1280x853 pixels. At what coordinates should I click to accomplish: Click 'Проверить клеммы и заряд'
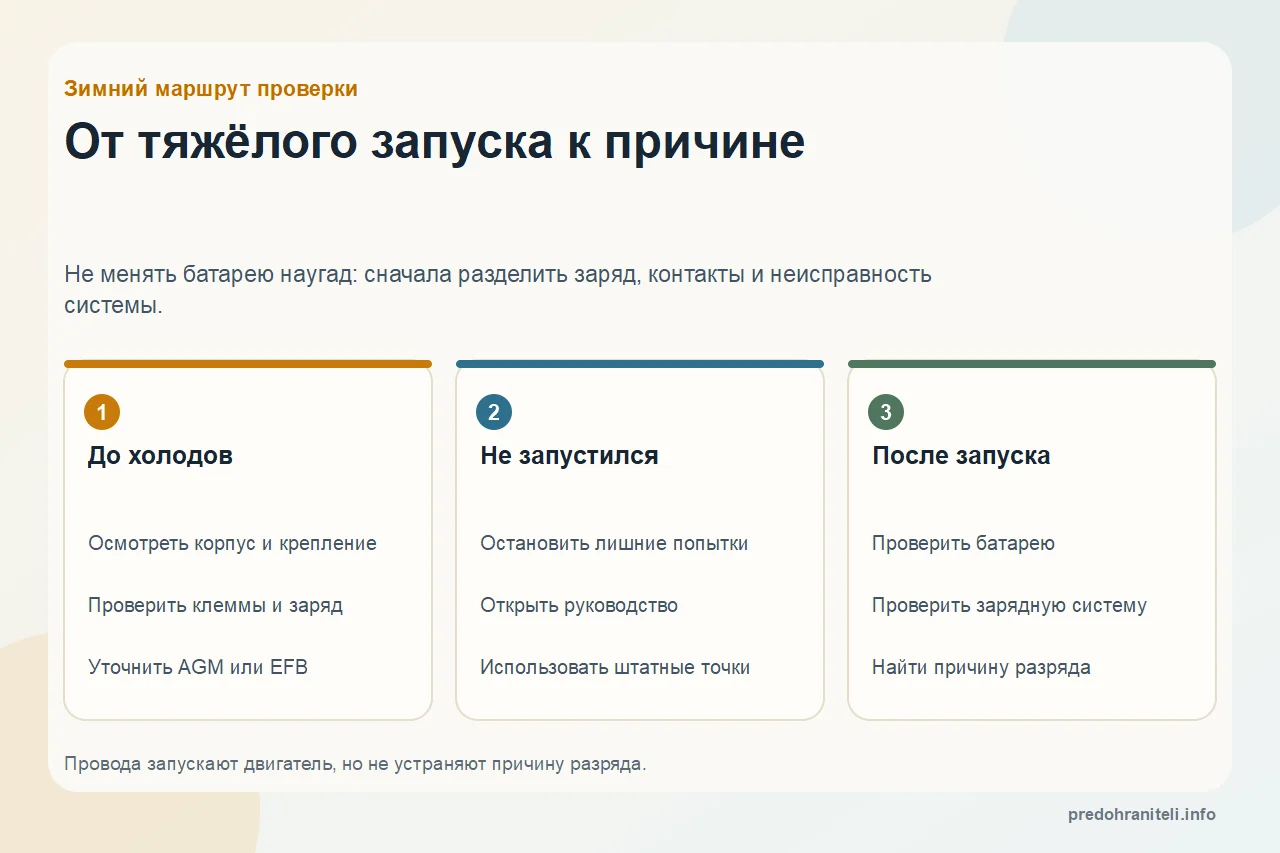click(215, 606)
